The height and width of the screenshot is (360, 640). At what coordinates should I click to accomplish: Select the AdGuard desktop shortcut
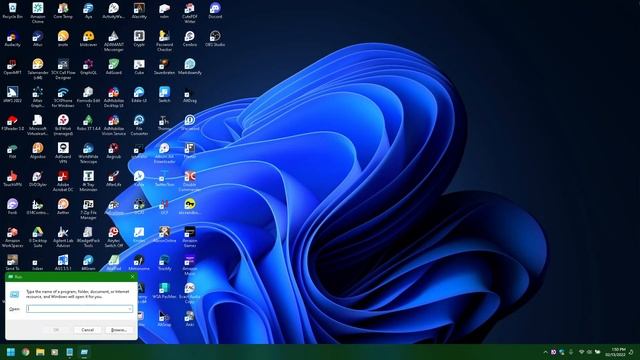click(113, 67)
